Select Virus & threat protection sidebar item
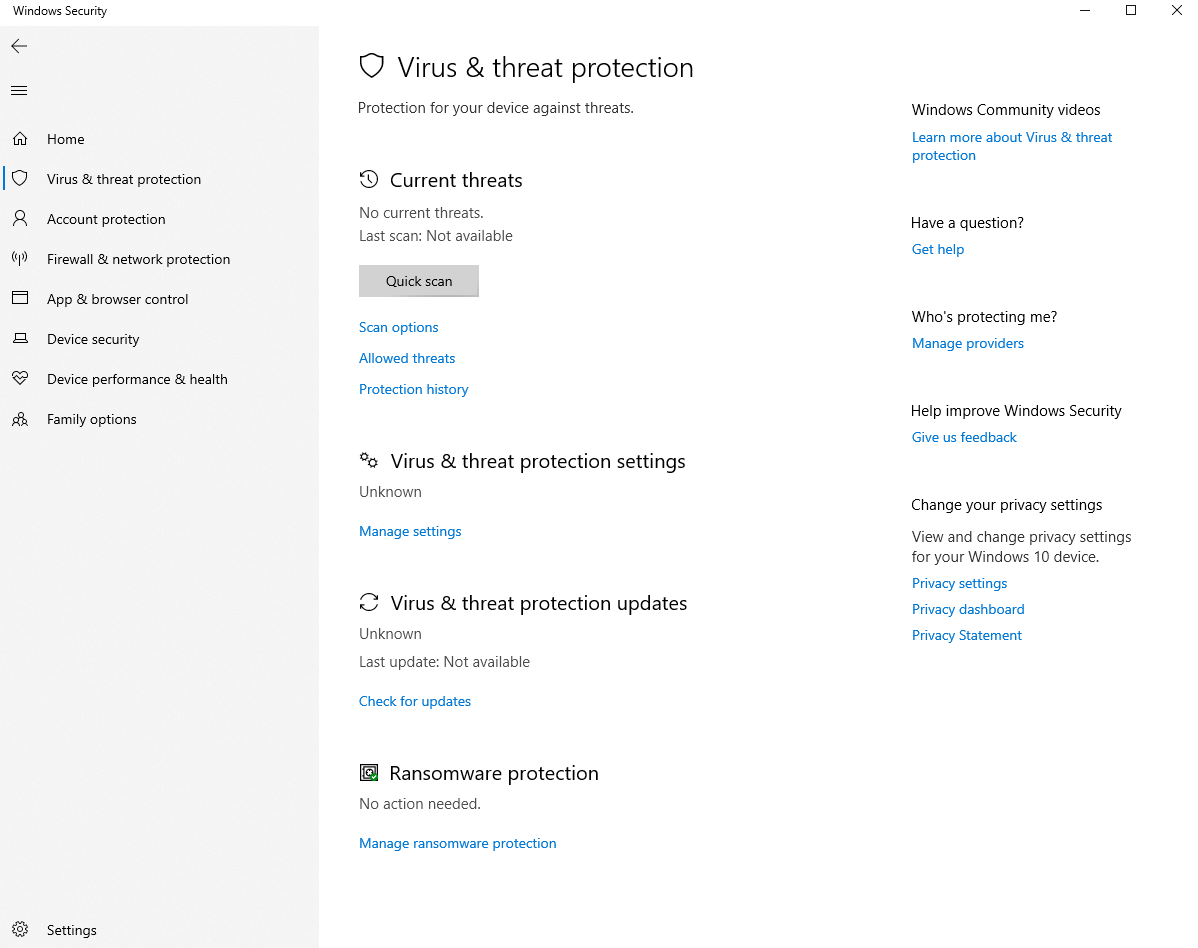Viewport: 1198px width, 948px height. (x=124, y=179)
